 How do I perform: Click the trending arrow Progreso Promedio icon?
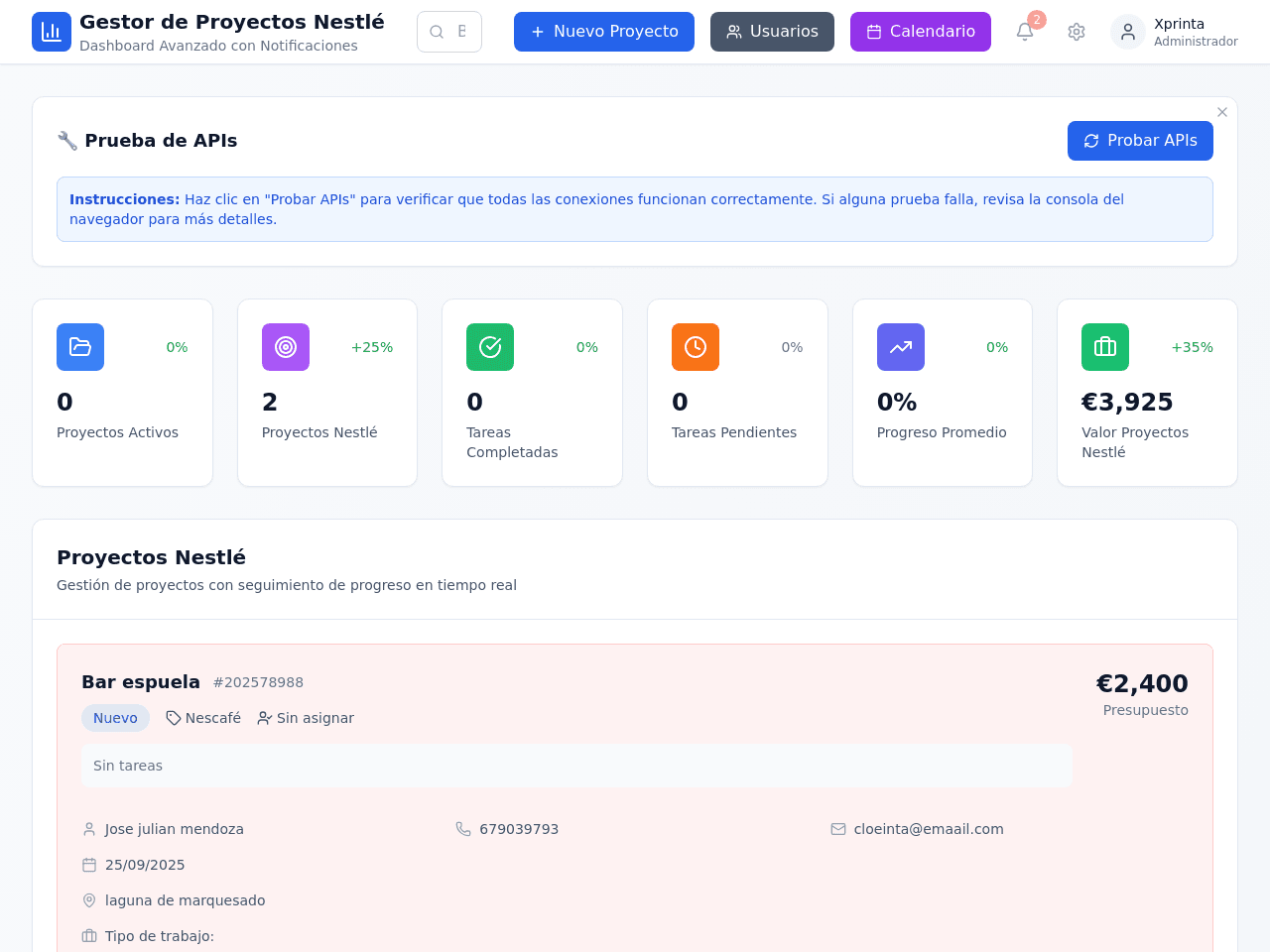click(x=901, y=347)
